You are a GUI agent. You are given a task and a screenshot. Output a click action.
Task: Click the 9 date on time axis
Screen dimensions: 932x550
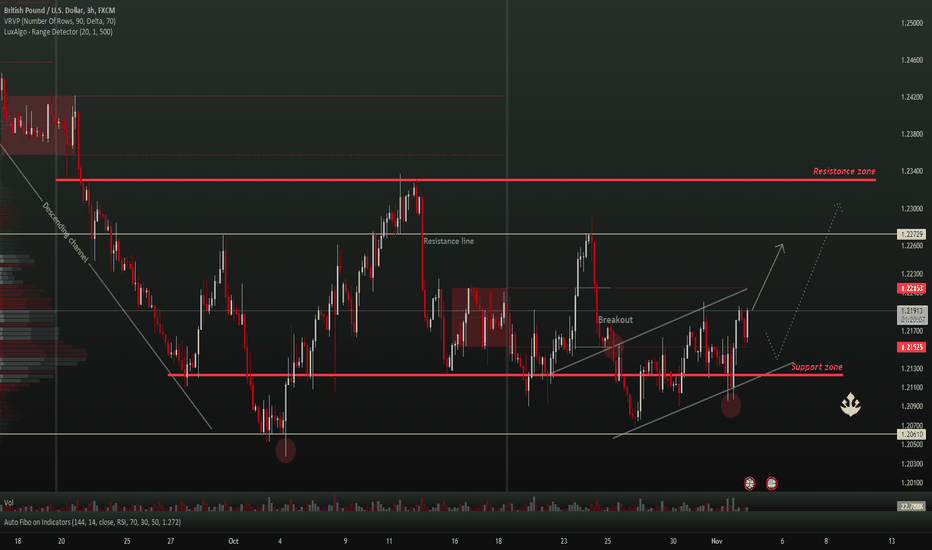point(345,541)
